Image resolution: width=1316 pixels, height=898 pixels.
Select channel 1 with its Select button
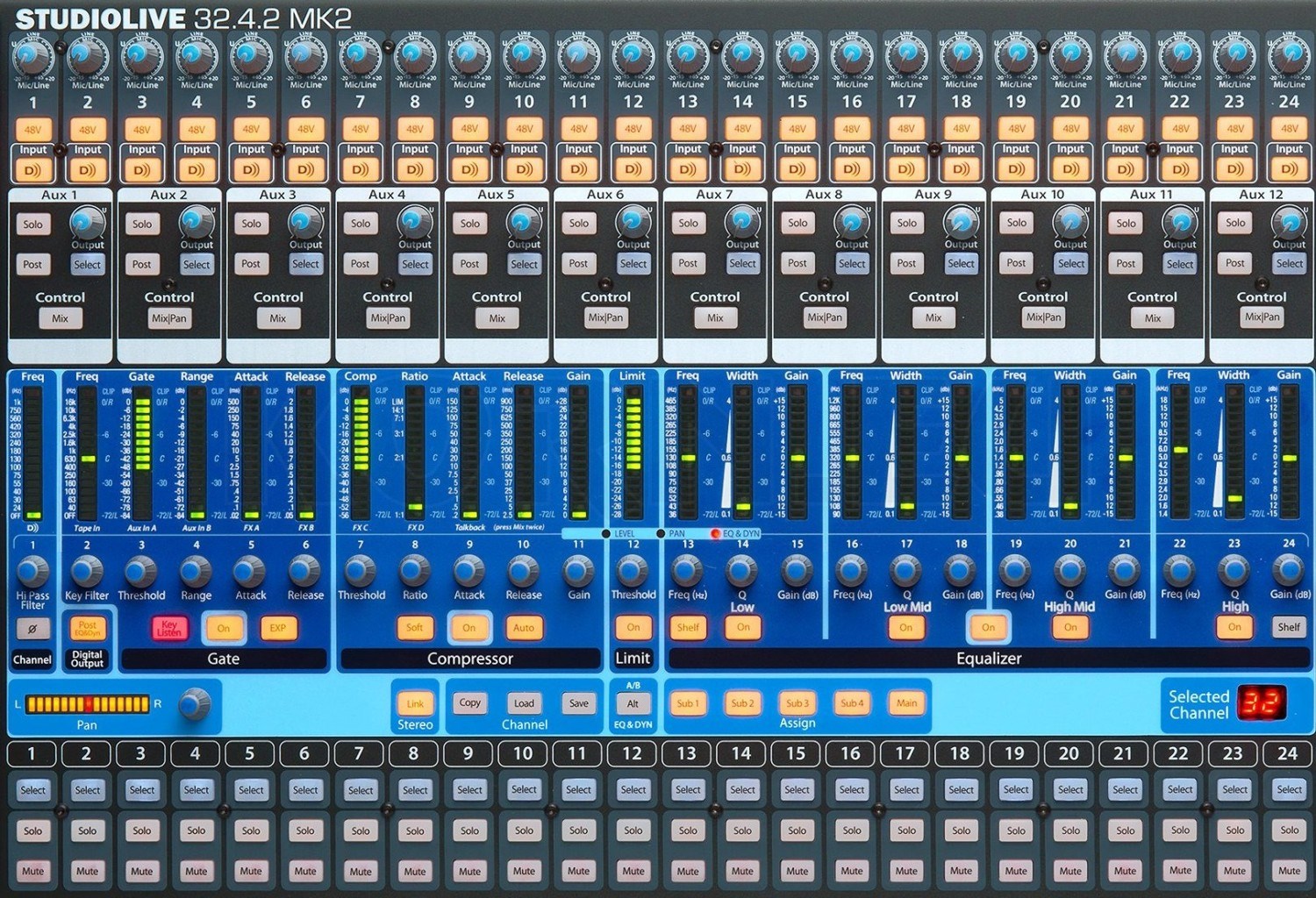[x=32, y=790]
